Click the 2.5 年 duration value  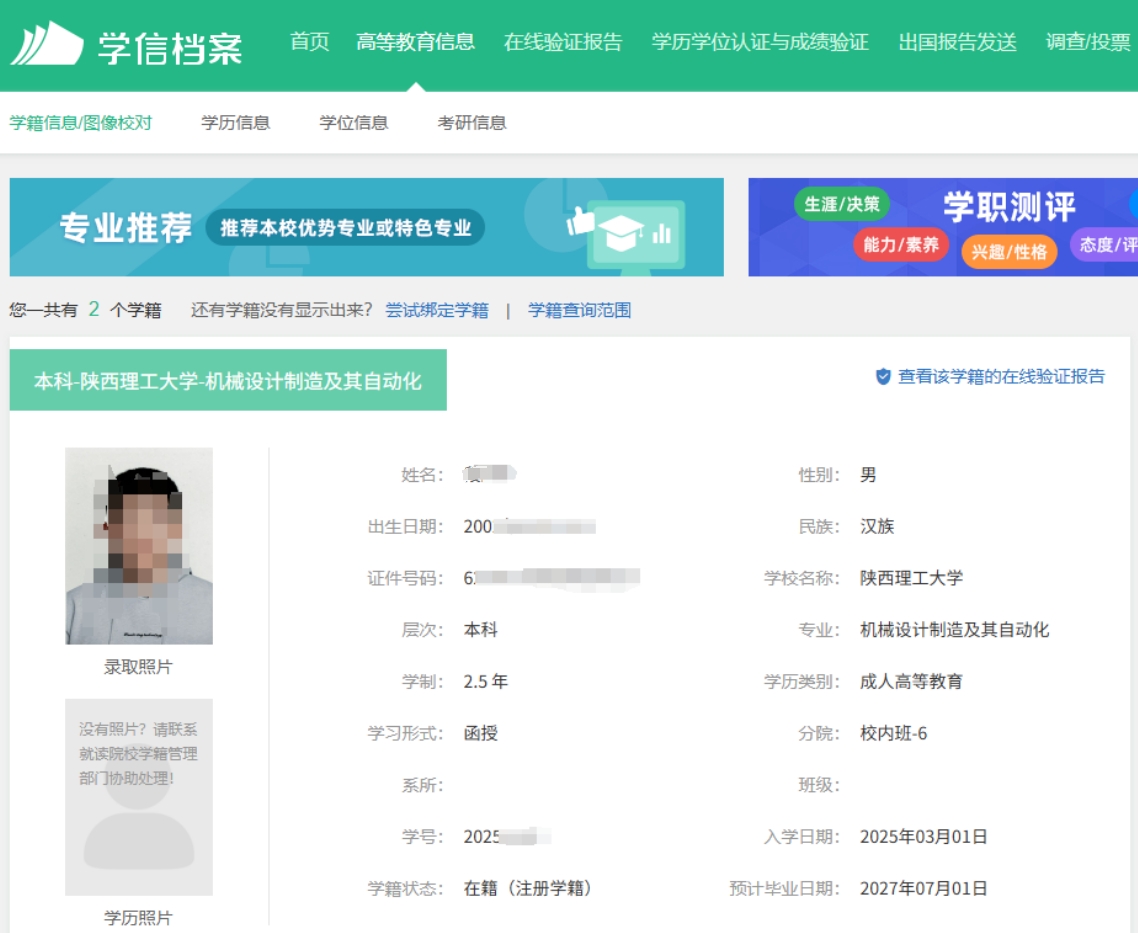point(486,681)
